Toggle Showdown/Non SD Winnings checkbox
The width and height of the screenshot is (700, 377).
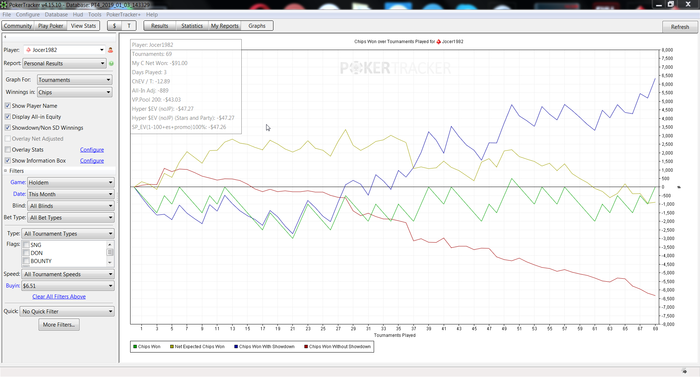(x=8, y=128)
